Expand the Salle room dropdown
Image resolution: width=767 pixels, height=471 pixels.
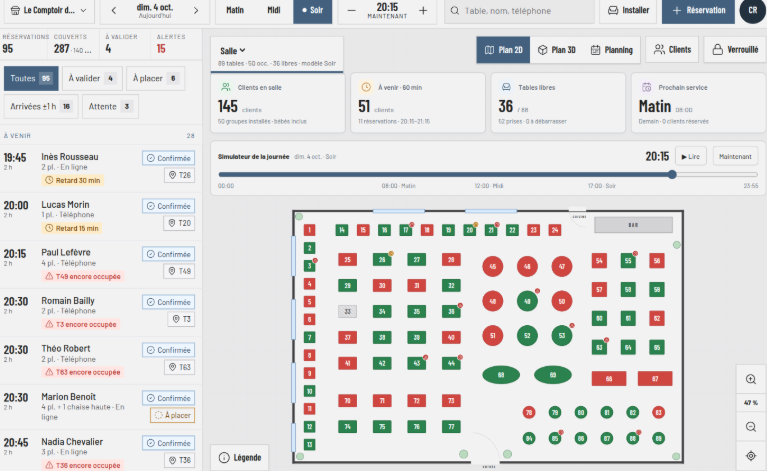[x=233, y=51]
